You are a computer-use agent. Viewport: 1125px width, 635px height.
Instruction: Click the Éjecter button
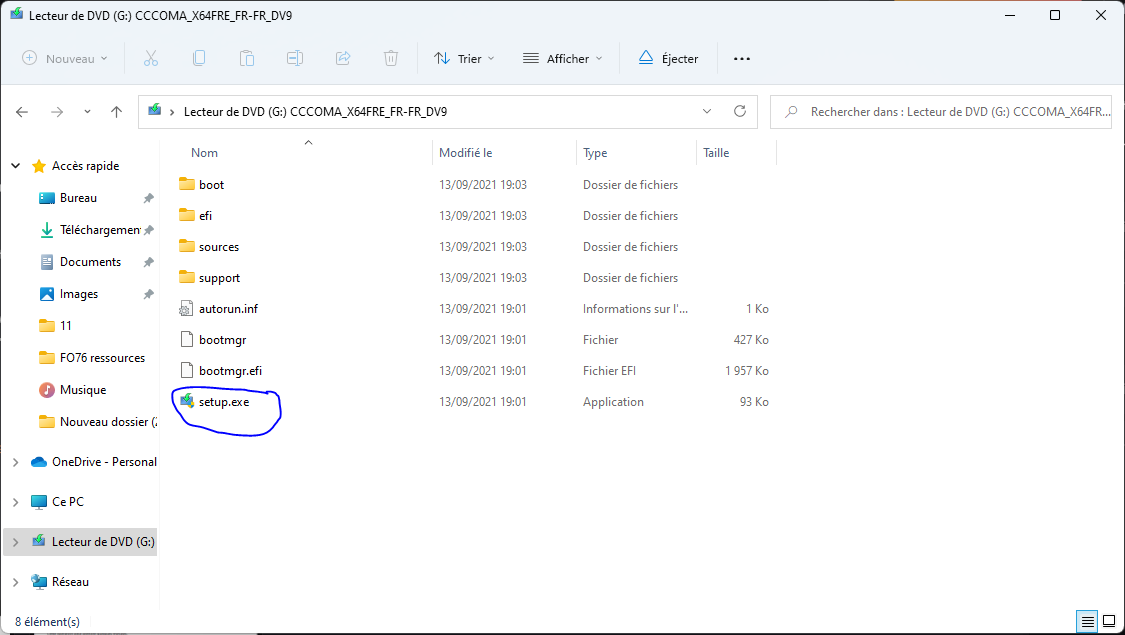coord(668,59)
